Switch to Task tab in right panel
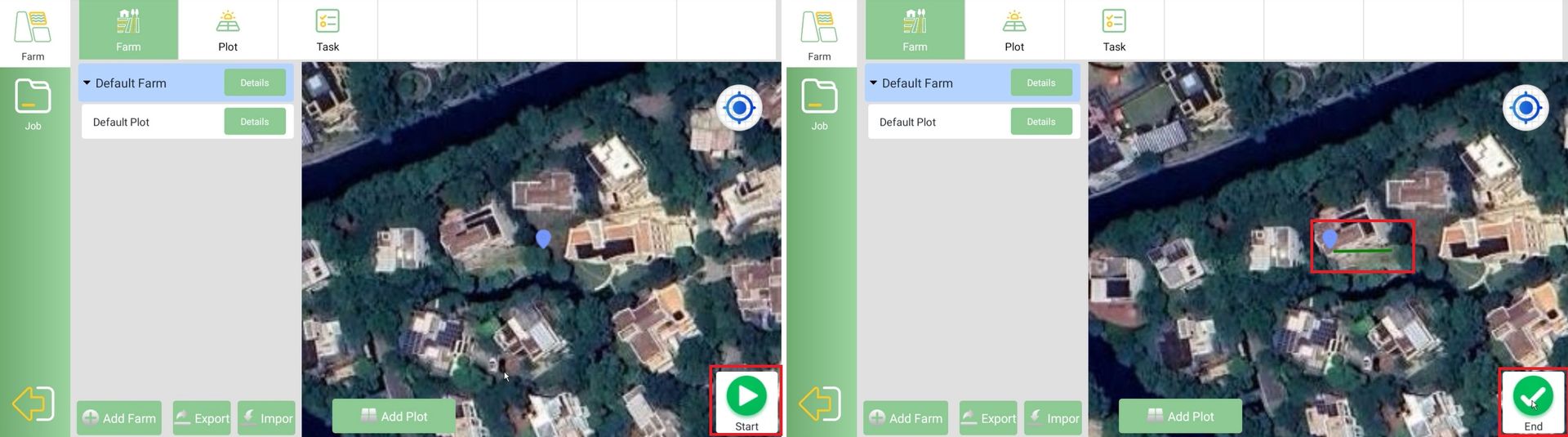This screenshot has height=437, width=1568. coord(1114,30)
